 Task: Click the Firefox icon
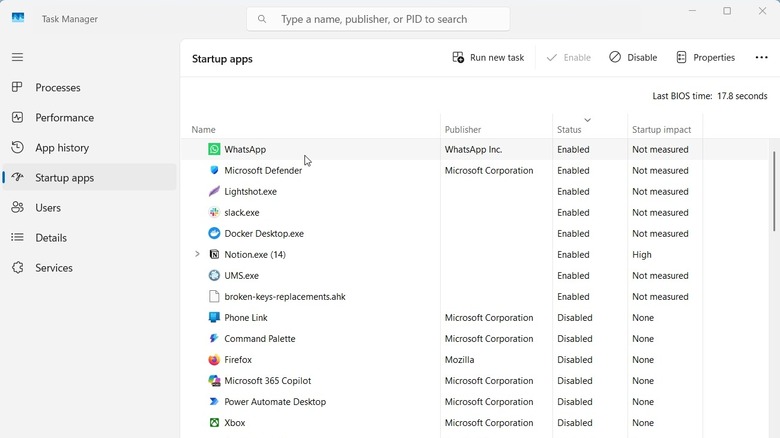[x=214, y=359]
